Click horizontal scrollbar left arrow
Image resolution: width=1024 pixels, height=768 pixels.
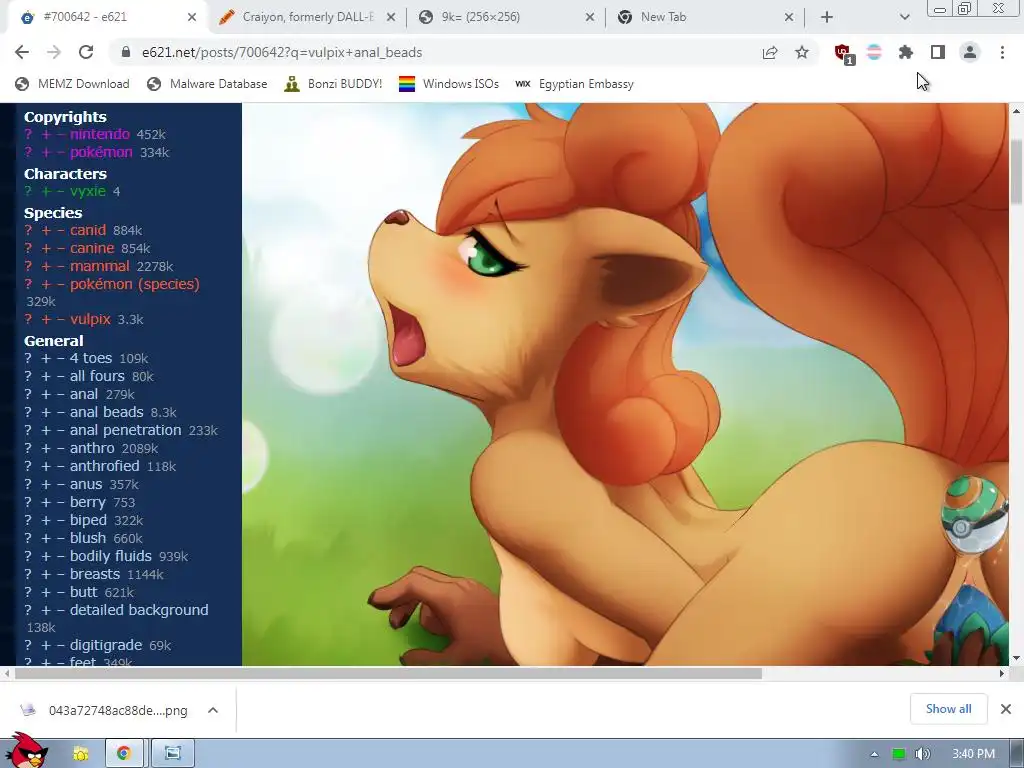7,673
